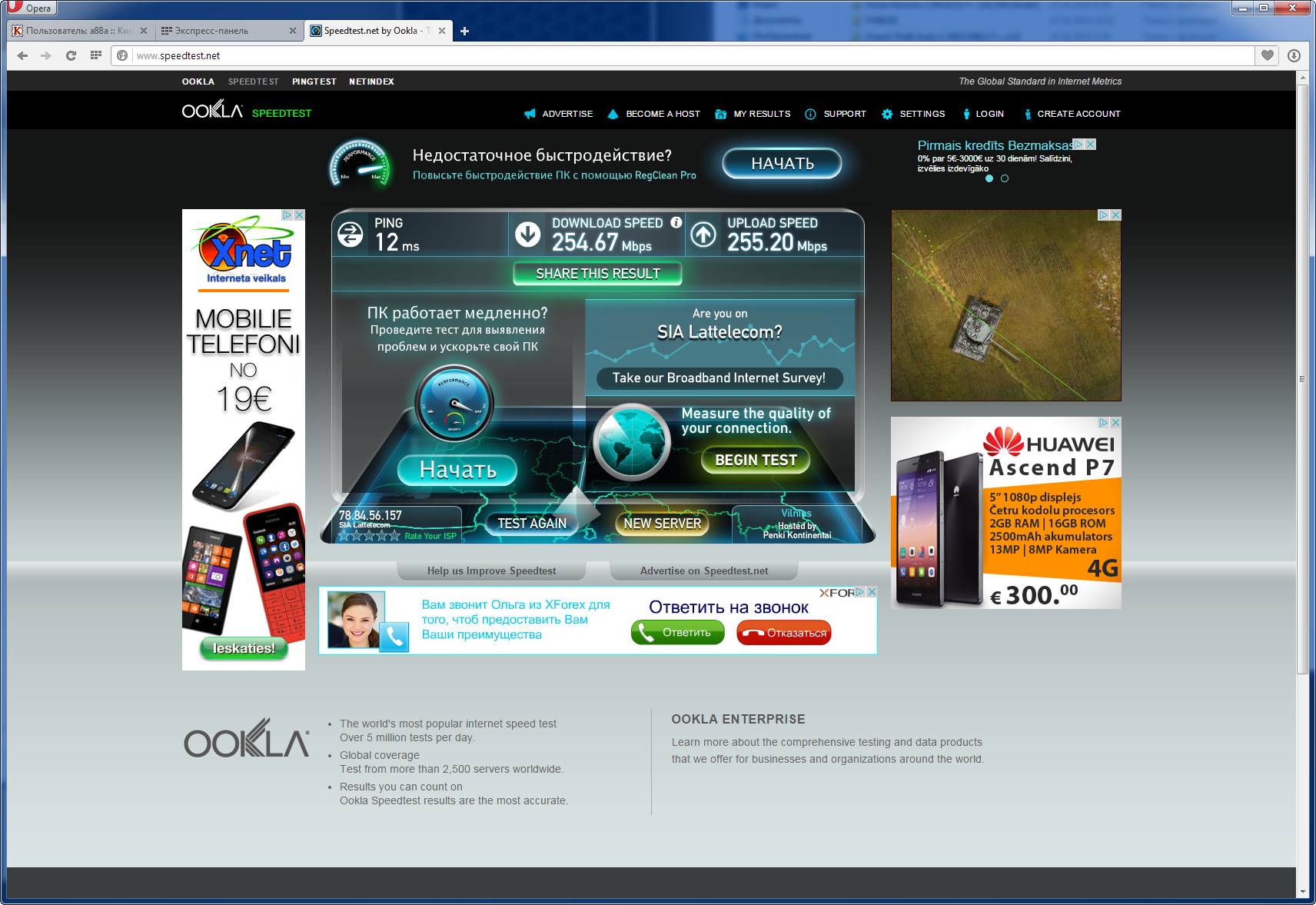Image resolution: width=1316 pixels, height=905 pixels.
Task: Click the download speed info icon
Action: click(x=676, y=222)
